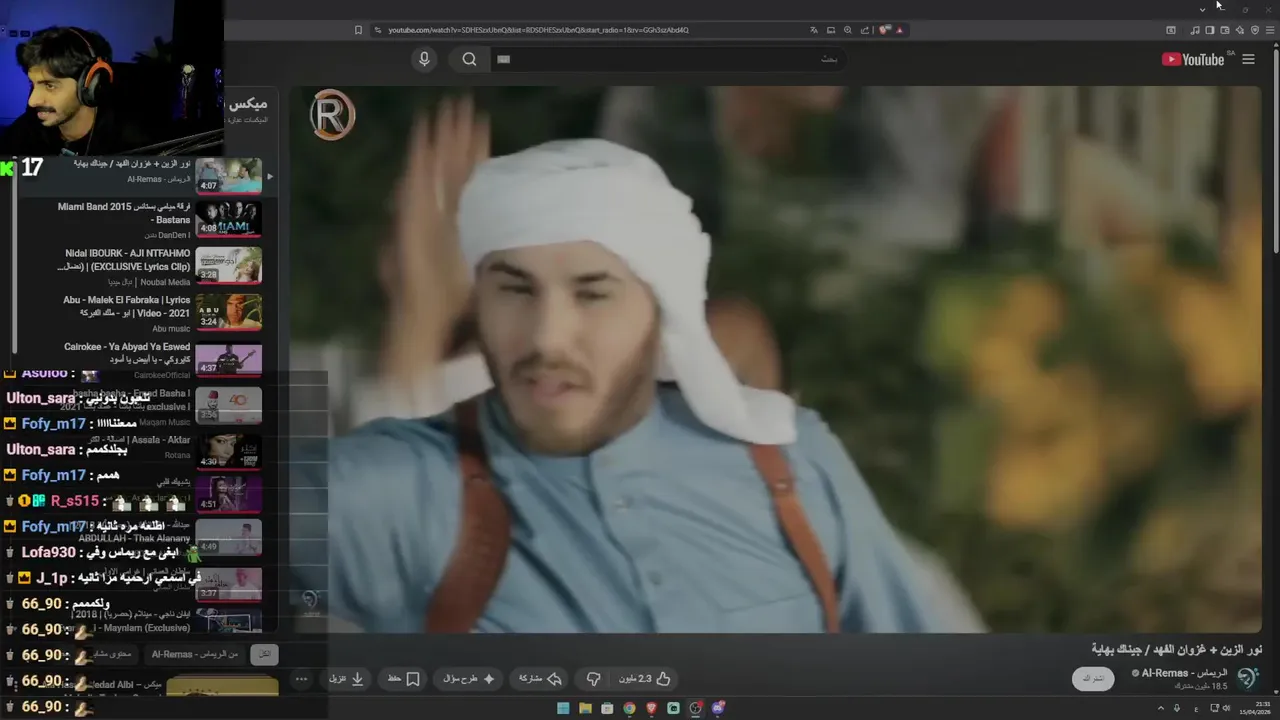Bookmark this page via bookmark icon

(358, 30)
